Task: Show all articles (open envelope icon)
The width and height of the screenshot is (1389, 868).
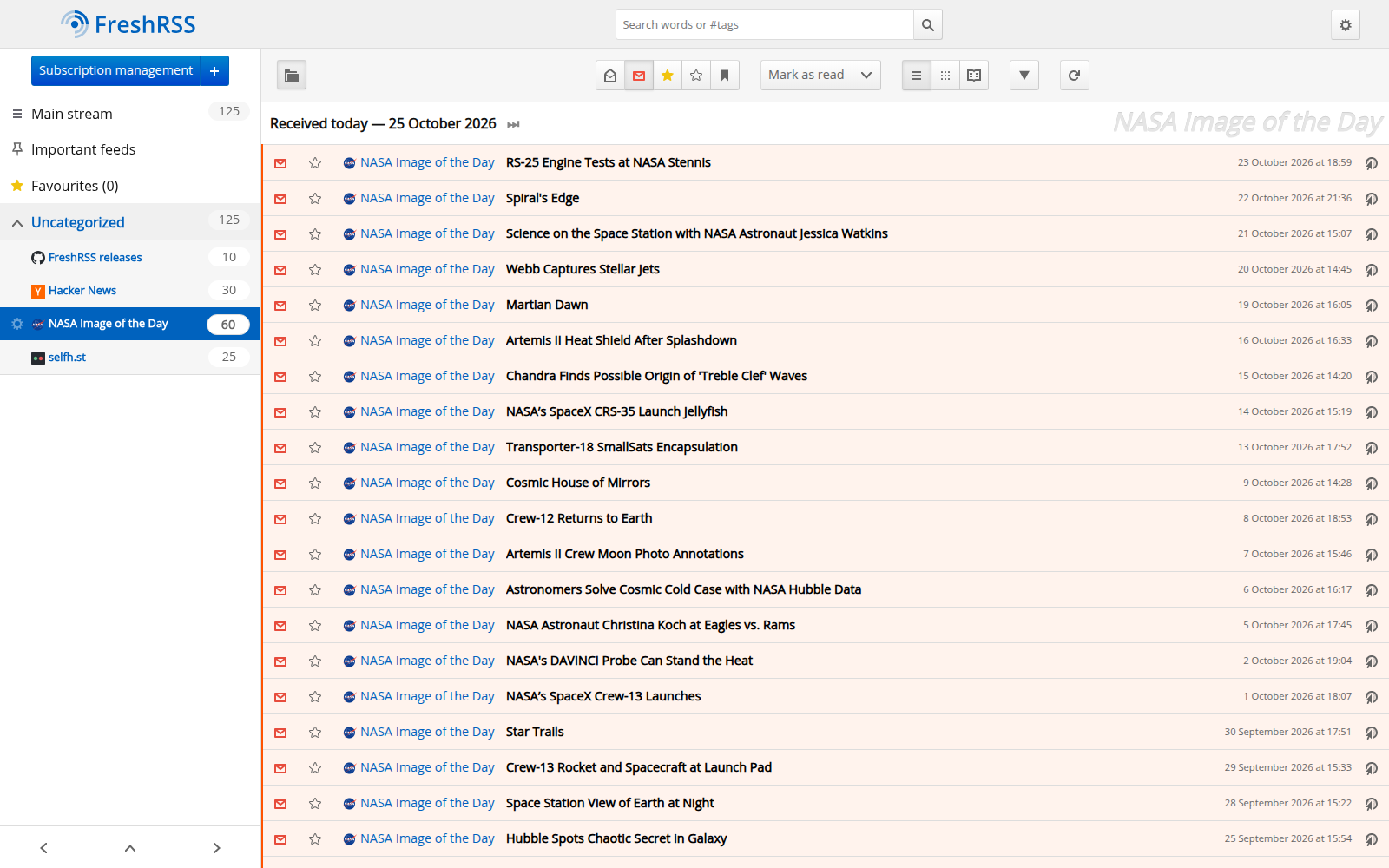Action: coord(610,76)
